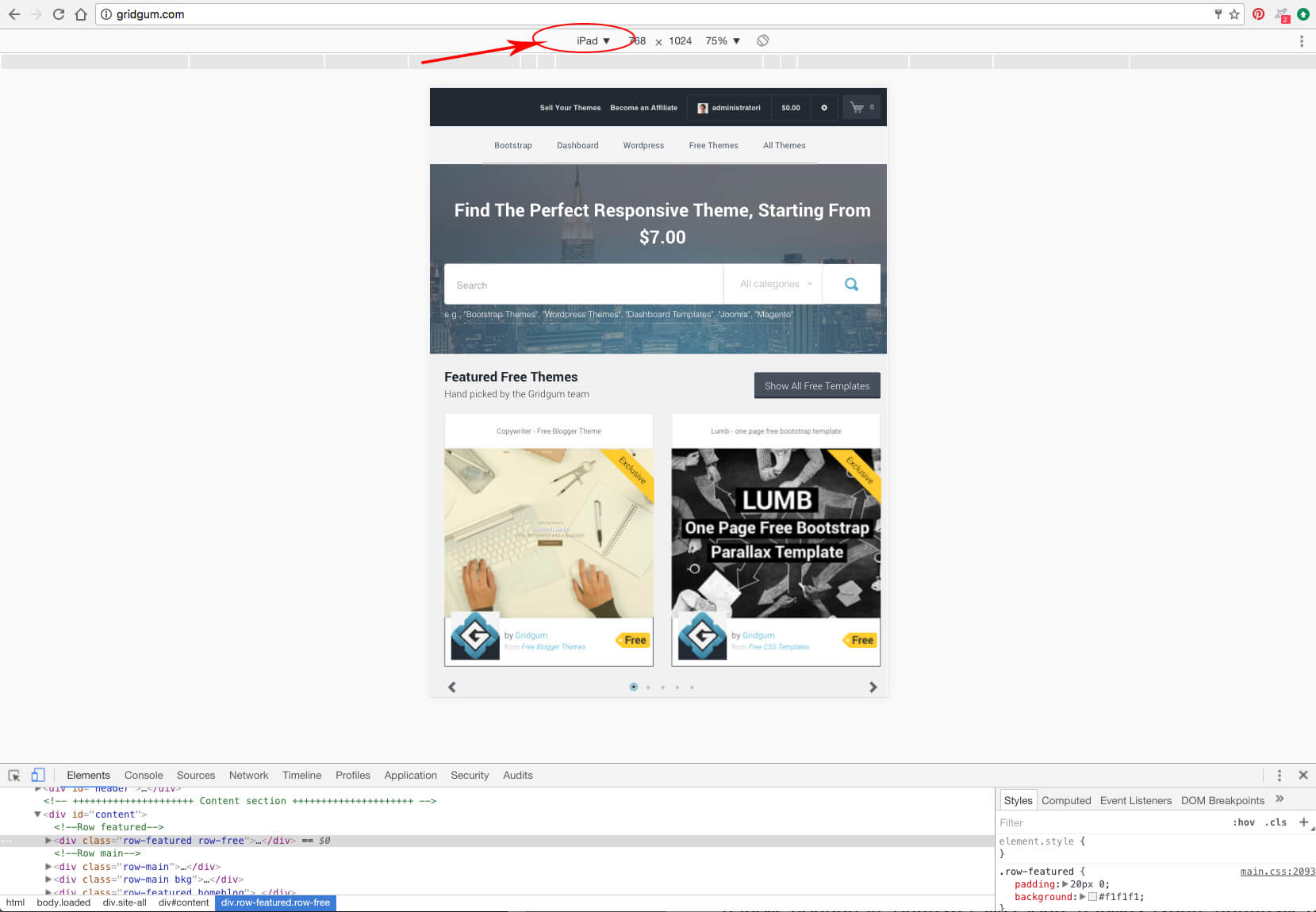
Task: Open the Timeline tab
Action: 301,776
